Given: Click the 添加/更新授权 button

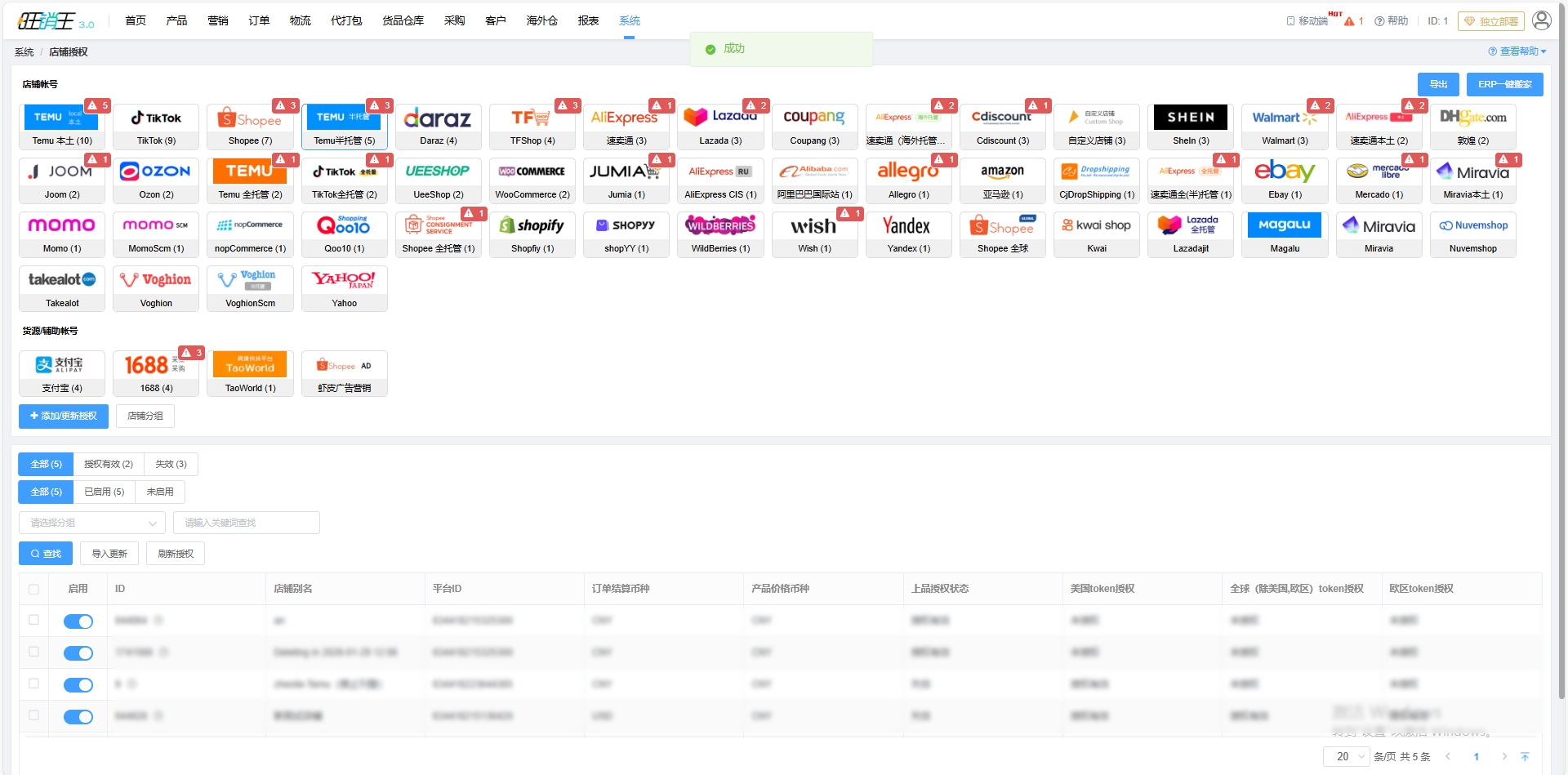Looking at the screenshot, I should point(63,416).
